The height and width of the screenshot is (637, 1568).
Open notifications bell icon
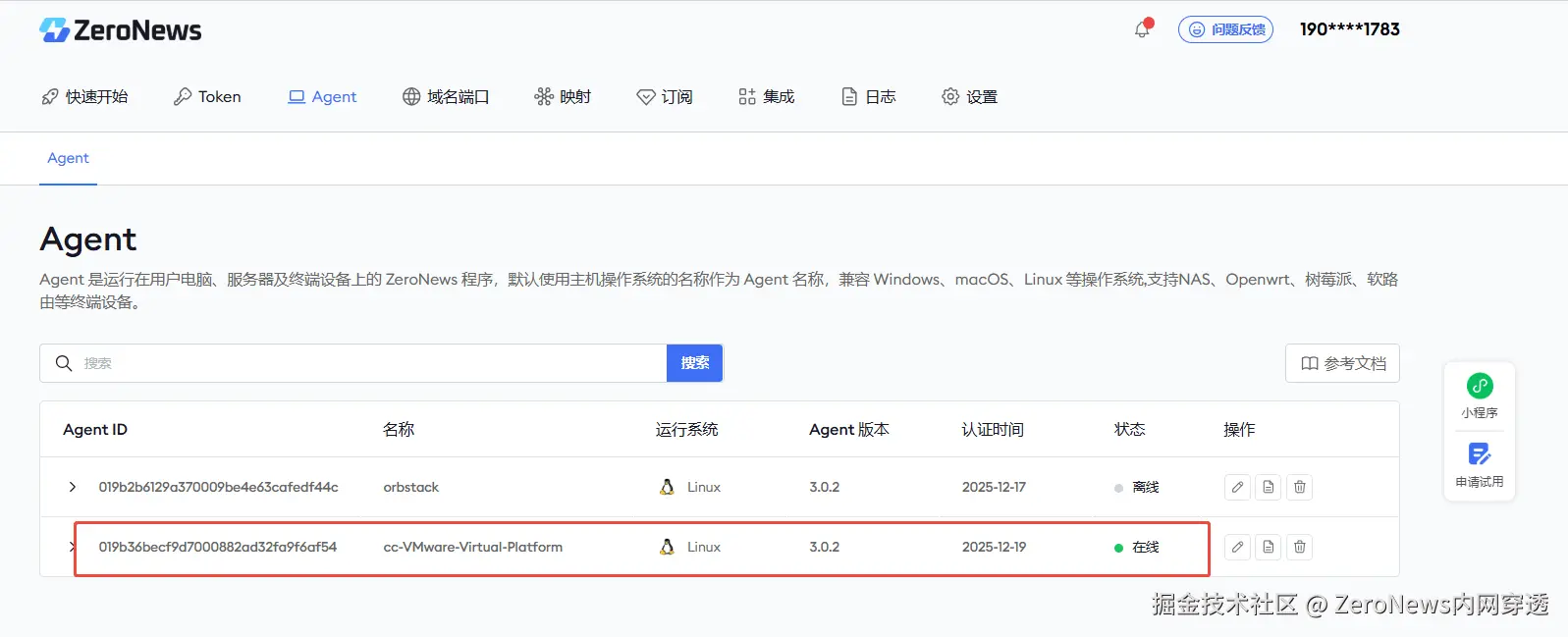1142,29
